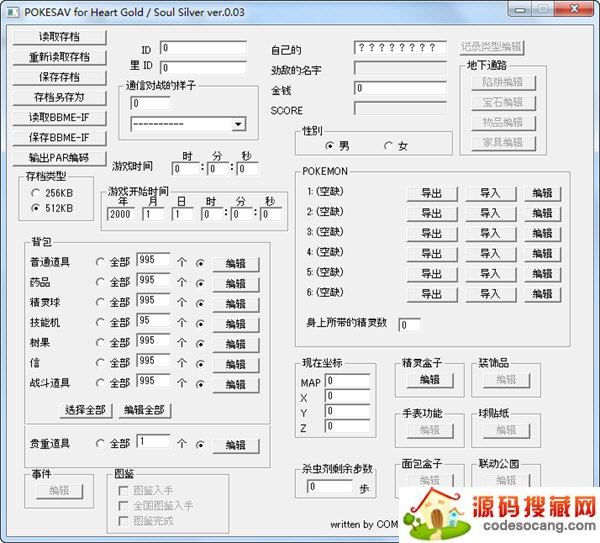Screen dimensions: 600x543
Task: Click the MAP coordinate field
Action: pos(347,381)
